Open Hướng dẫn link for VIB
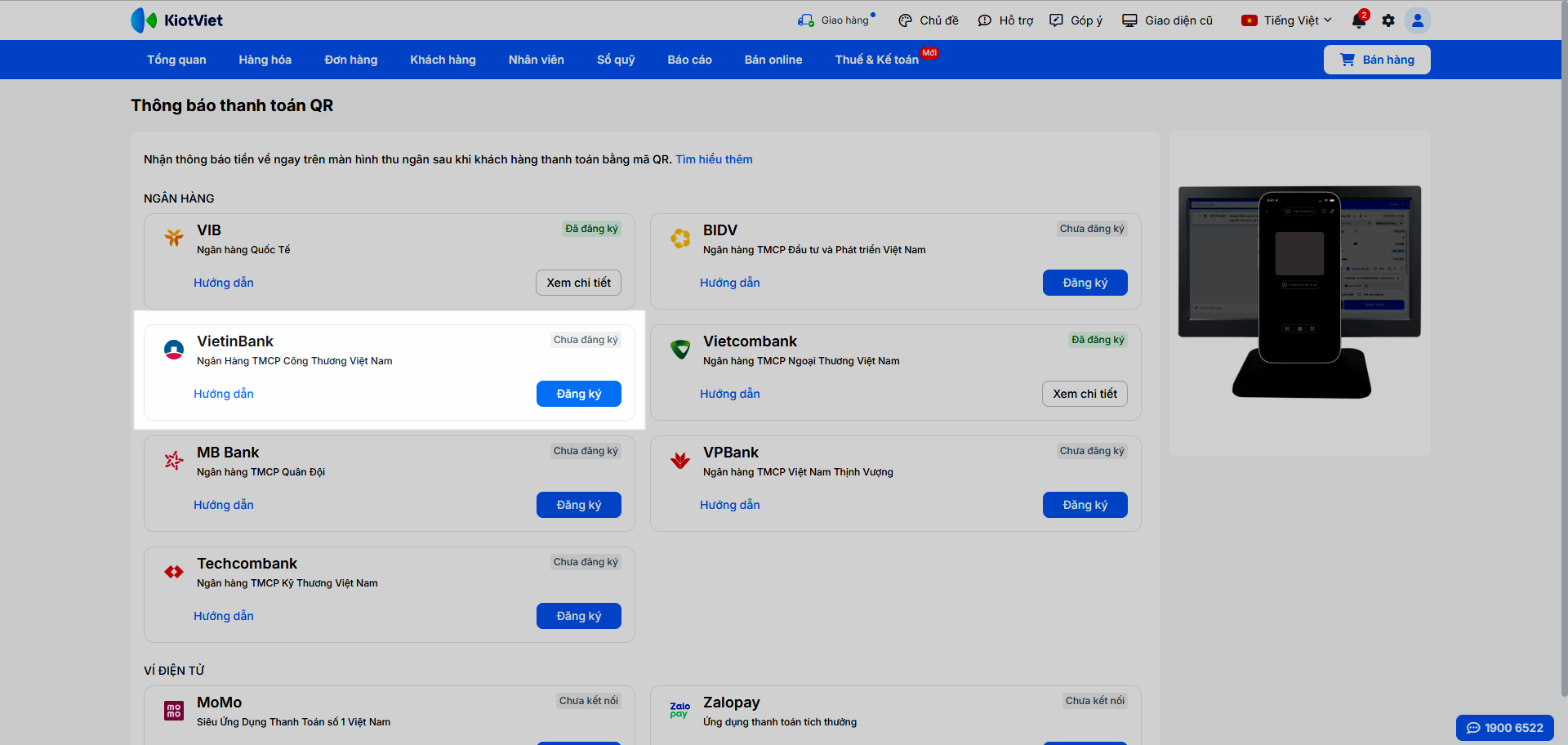 tap(224, 283)
